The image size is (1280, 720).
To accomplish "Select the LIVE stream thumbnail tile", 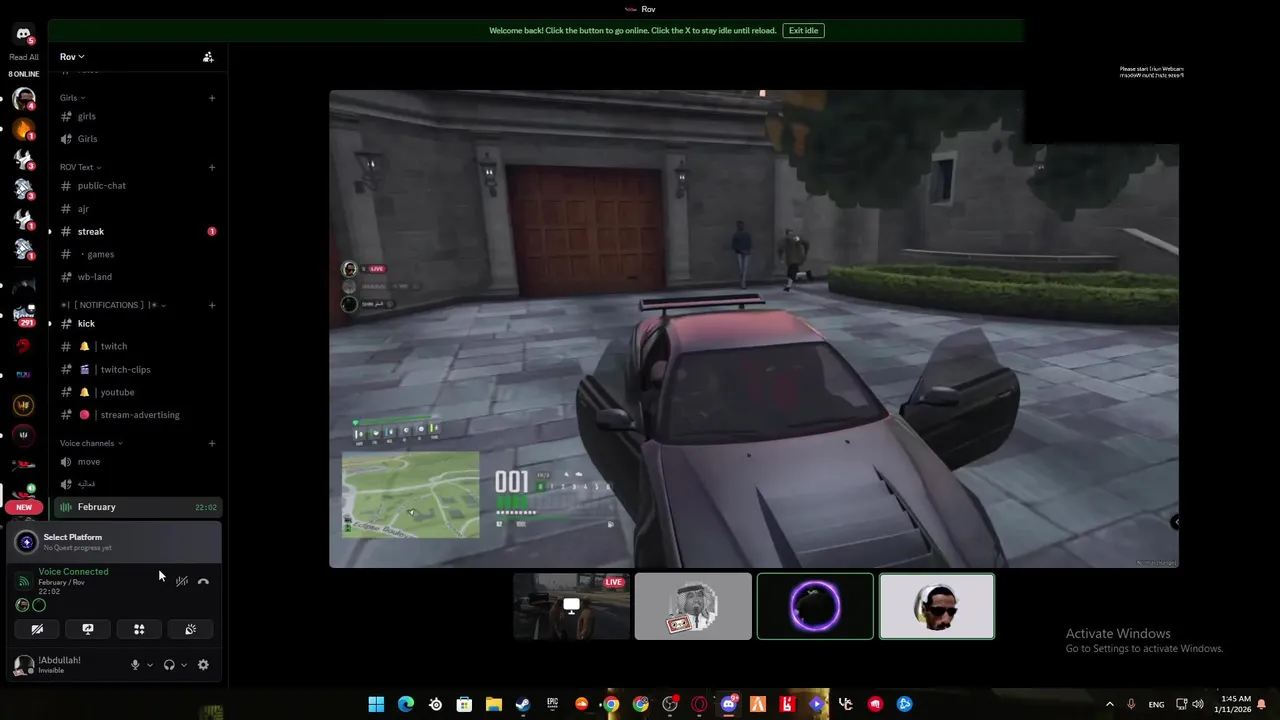I will (571, 606).
